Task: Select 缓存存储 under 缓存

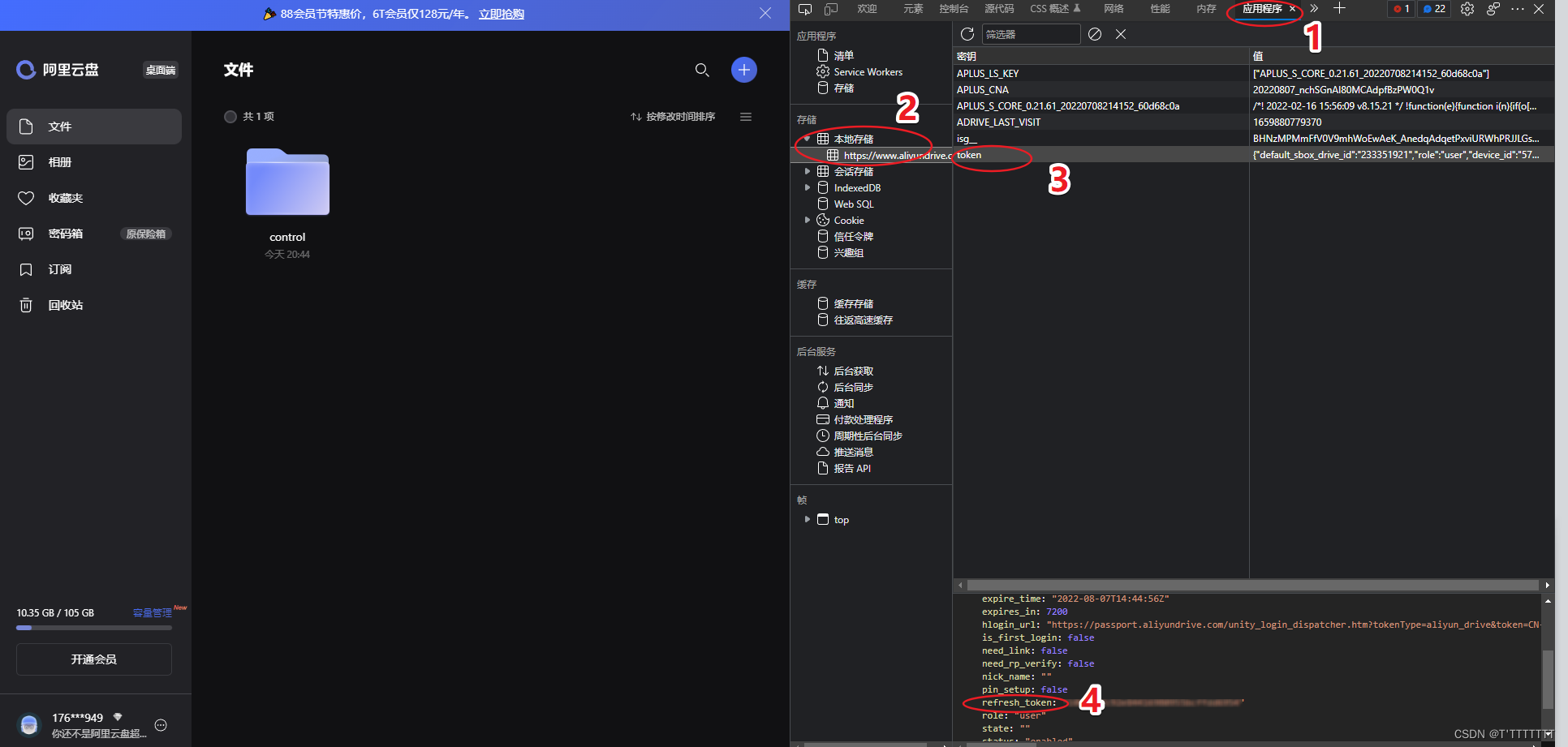Action: pyautogui.click(x=854, y=304)
